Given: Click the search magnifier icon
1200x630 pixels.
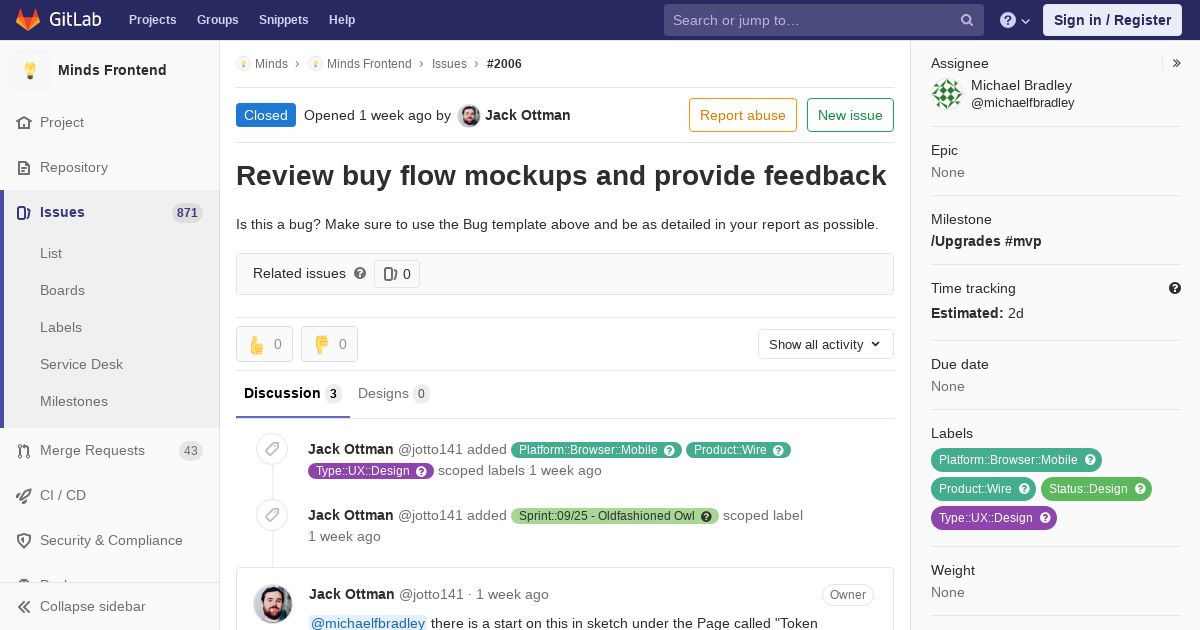Looking at the screenshot, I should pyautogui.click(x=967, y=20).
